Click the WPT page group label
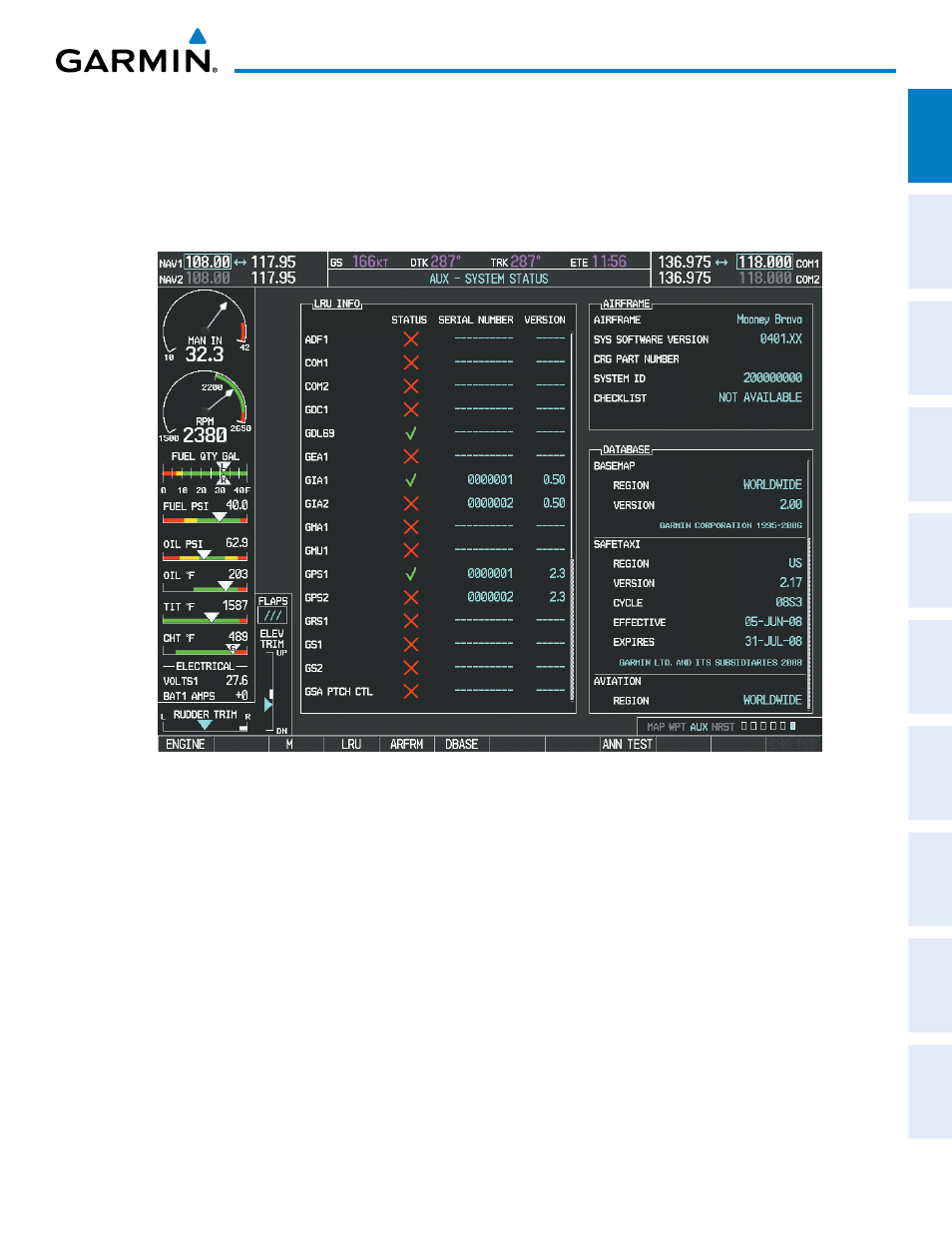 [x=678, y=727]
